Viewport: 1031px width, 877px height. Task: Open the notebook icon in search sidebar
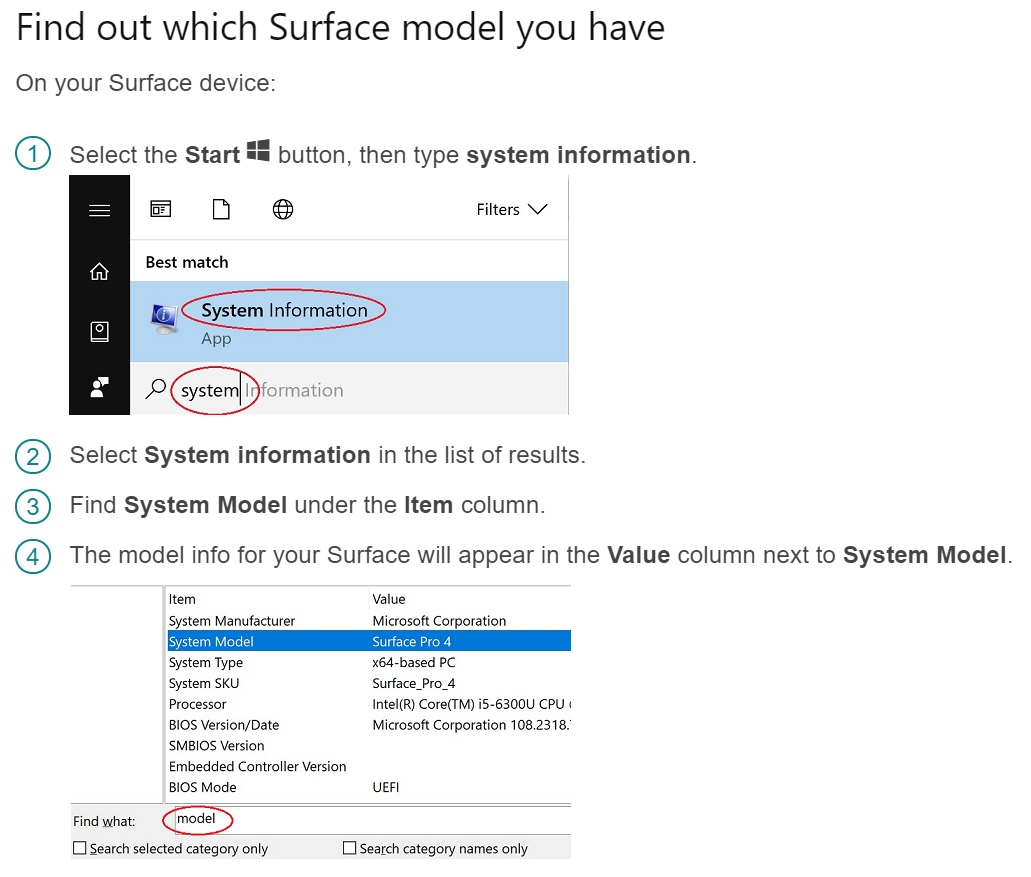pos(99,331)
